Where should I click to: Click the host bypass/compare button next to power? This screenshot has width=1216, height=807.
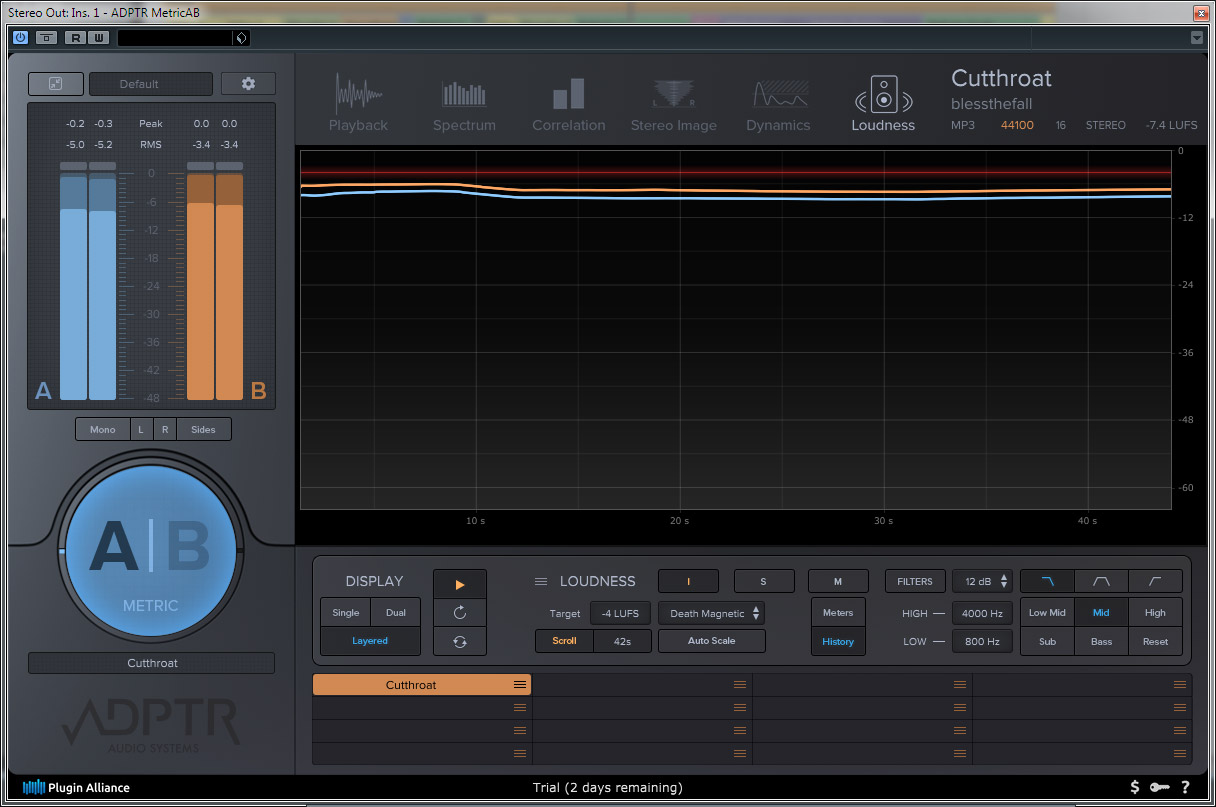(x=47, y=38)
